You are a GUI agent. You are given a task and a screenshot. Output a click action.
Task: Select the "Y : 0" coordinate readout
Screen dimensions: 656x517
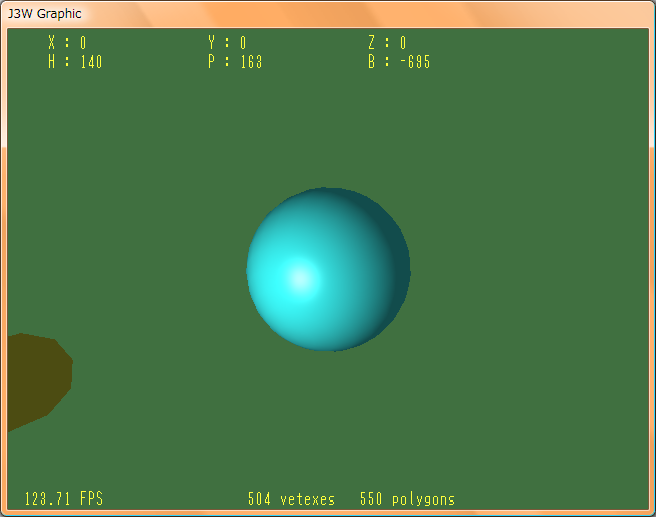coord(227,43)
